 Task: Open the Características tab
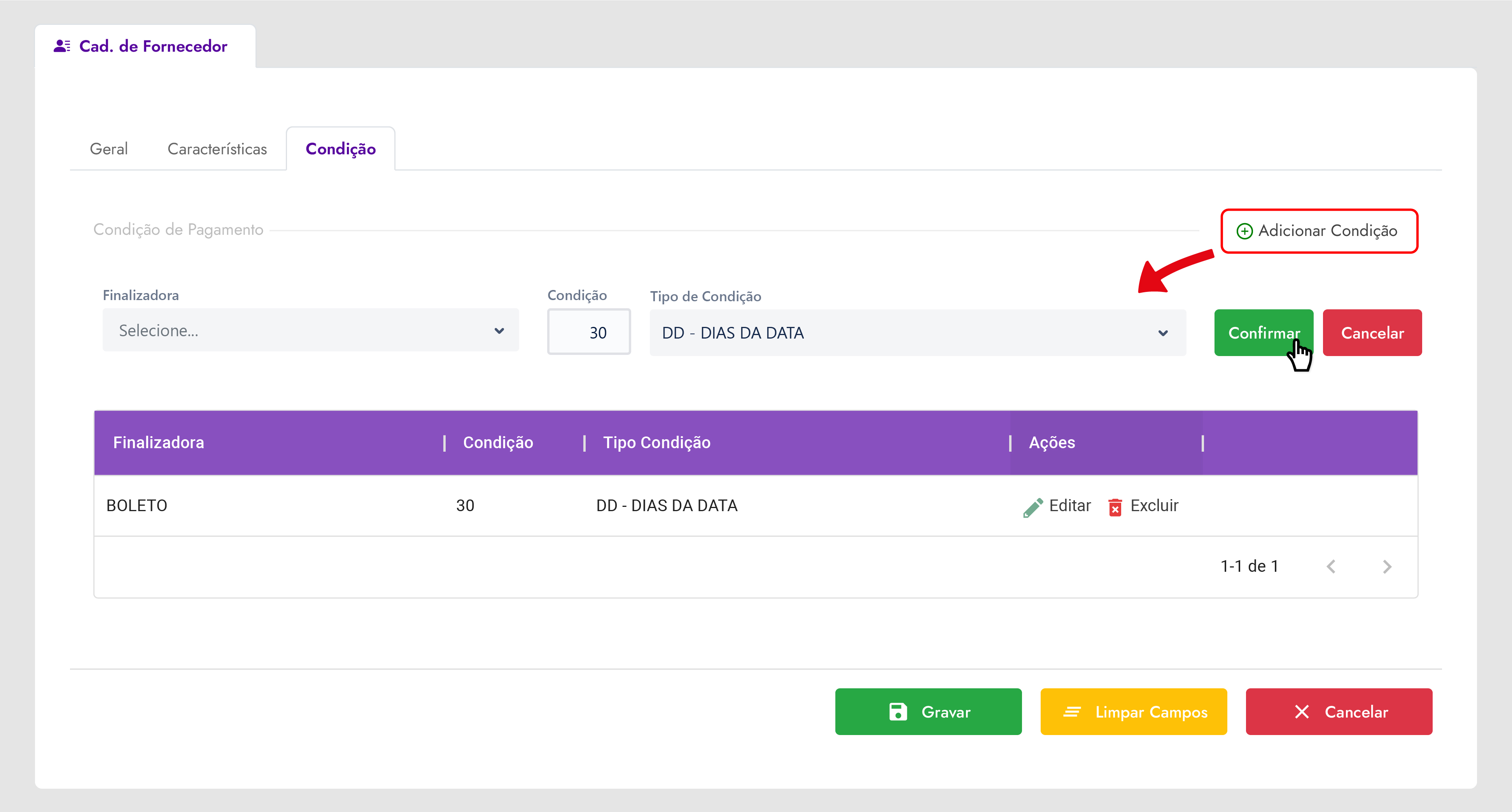point(217,149)
